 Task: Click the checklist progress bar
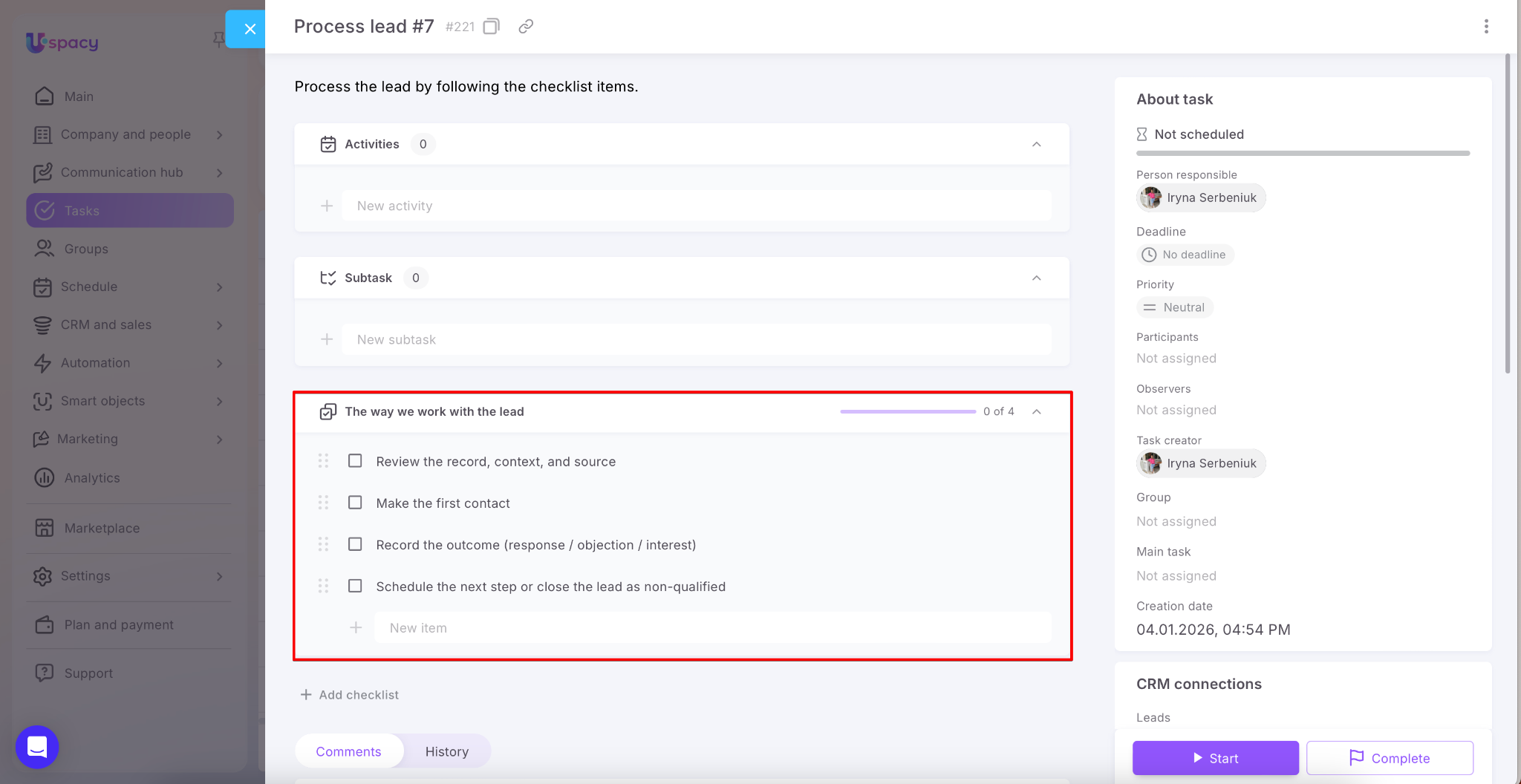tap(908, 411)
